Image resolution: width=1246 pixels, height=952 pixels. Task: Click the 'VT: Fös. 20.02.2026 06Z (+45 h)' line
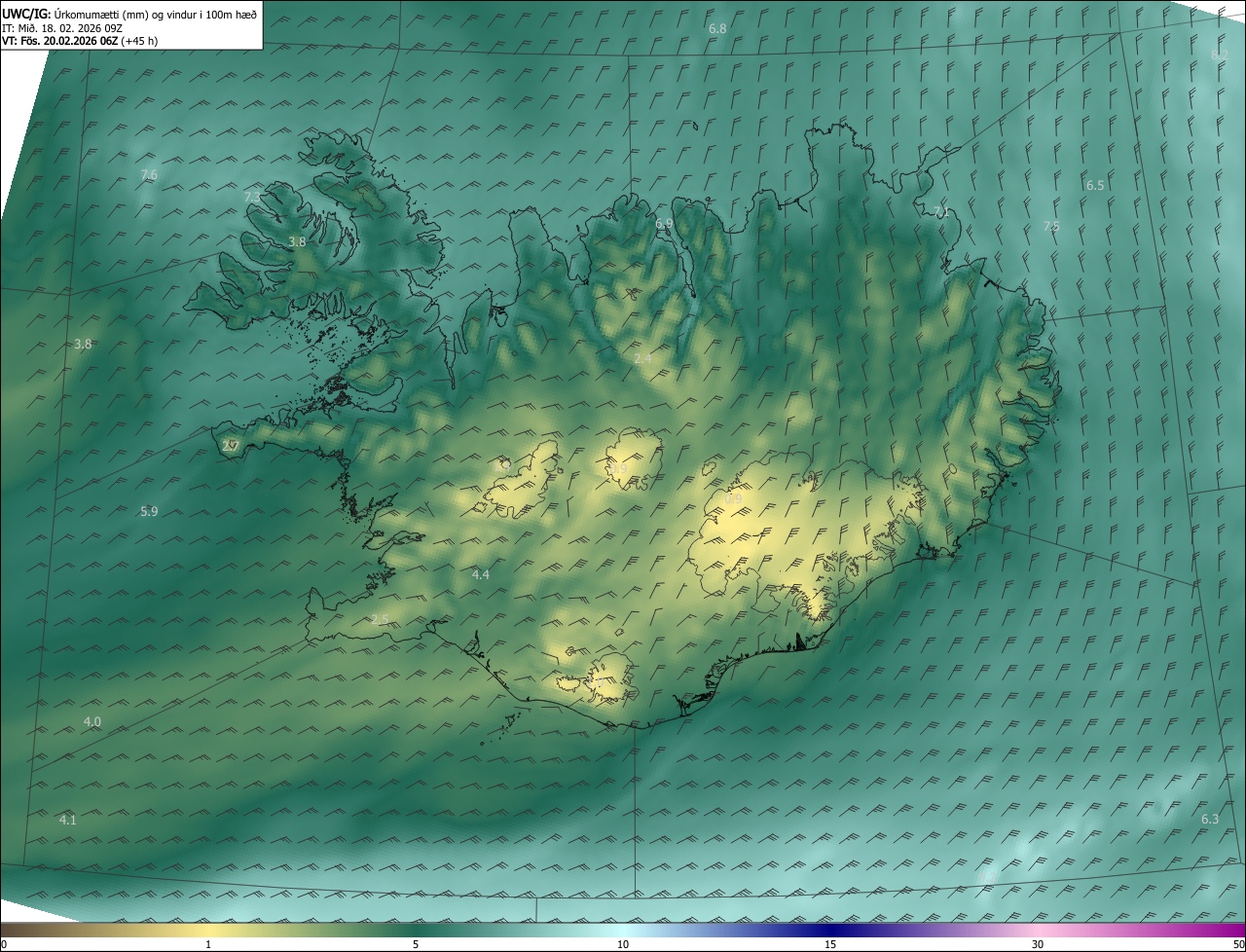[x=80, y=41]
